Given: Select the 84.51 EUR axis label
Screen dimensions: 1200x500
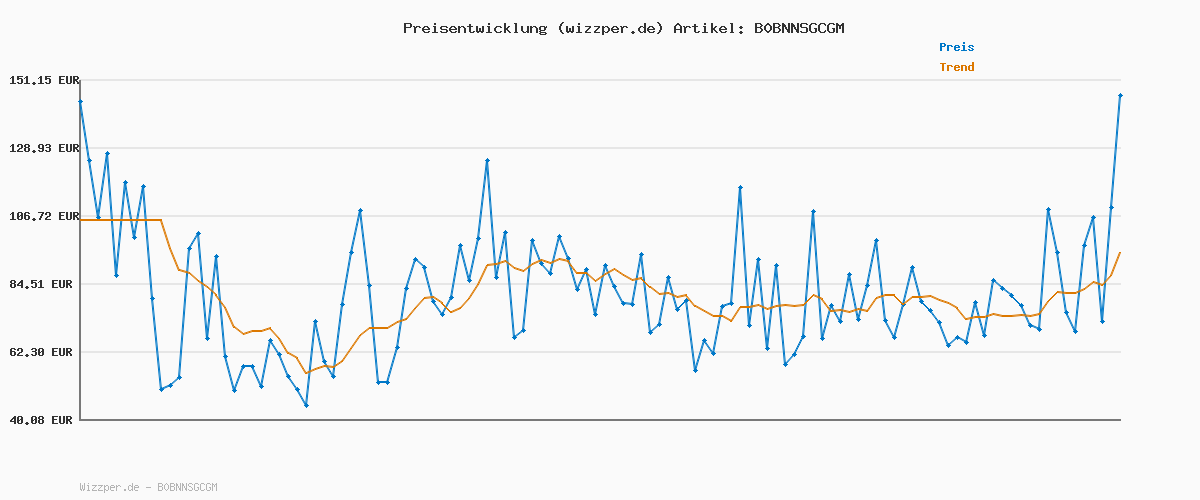Looking at the screenshot, I should pos(44,284).
